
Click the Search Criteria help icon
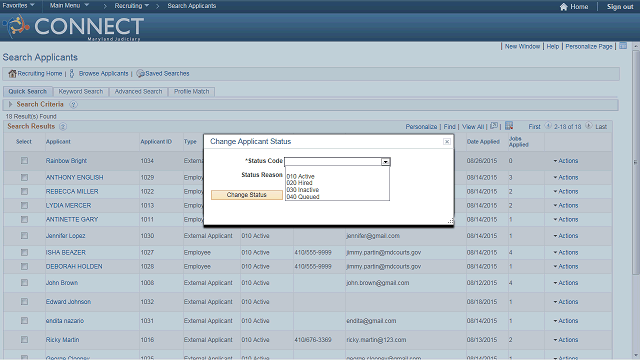point(73,104)
